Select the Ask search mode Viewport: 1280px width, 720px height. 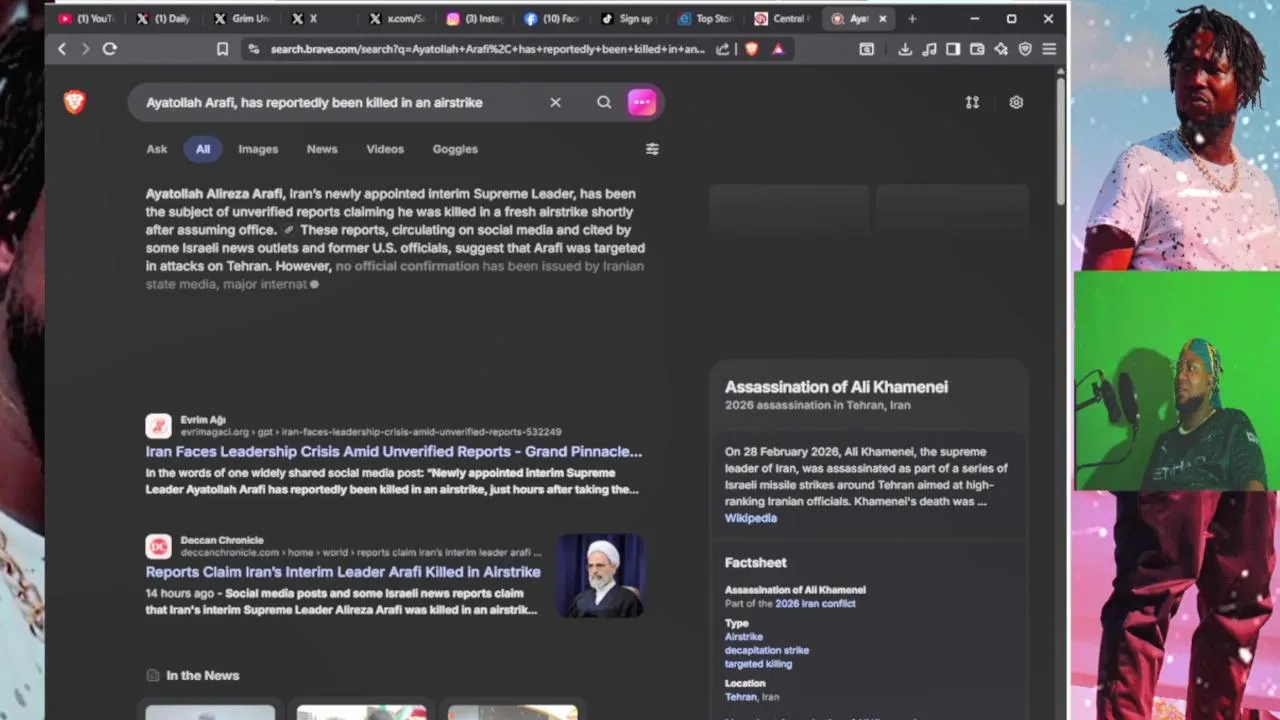pos(157,149)
